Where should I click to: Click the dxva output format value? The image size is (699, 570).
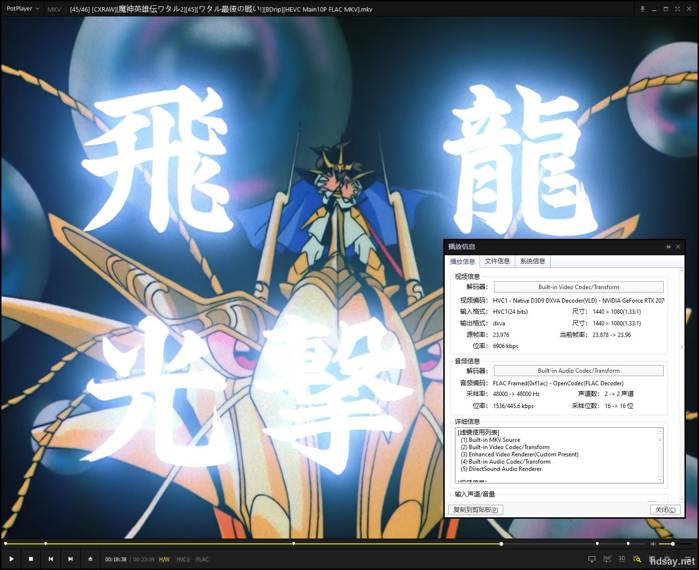(x=499, y=324)
